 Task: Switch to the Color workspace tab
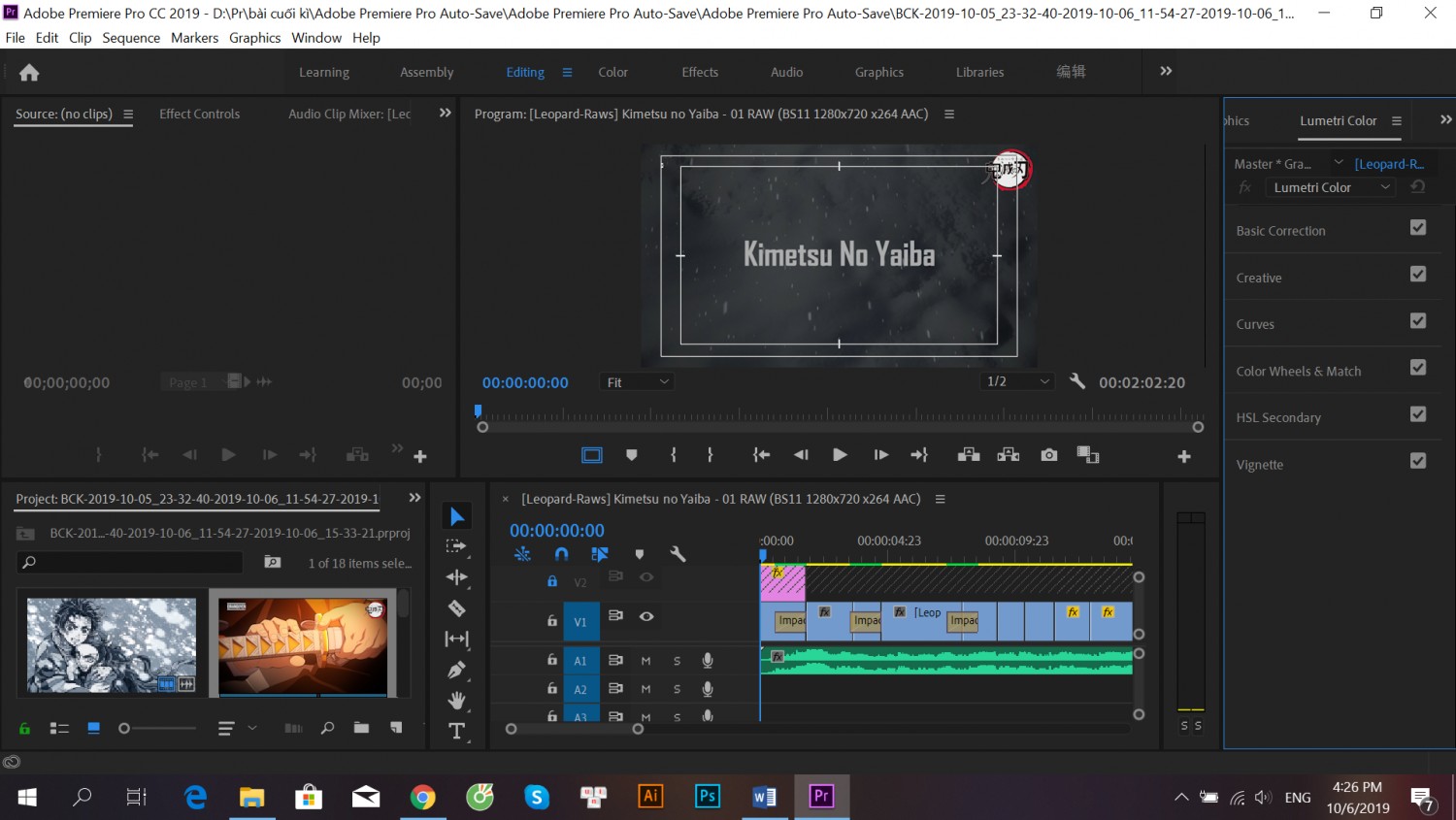(x=612, y=72)
